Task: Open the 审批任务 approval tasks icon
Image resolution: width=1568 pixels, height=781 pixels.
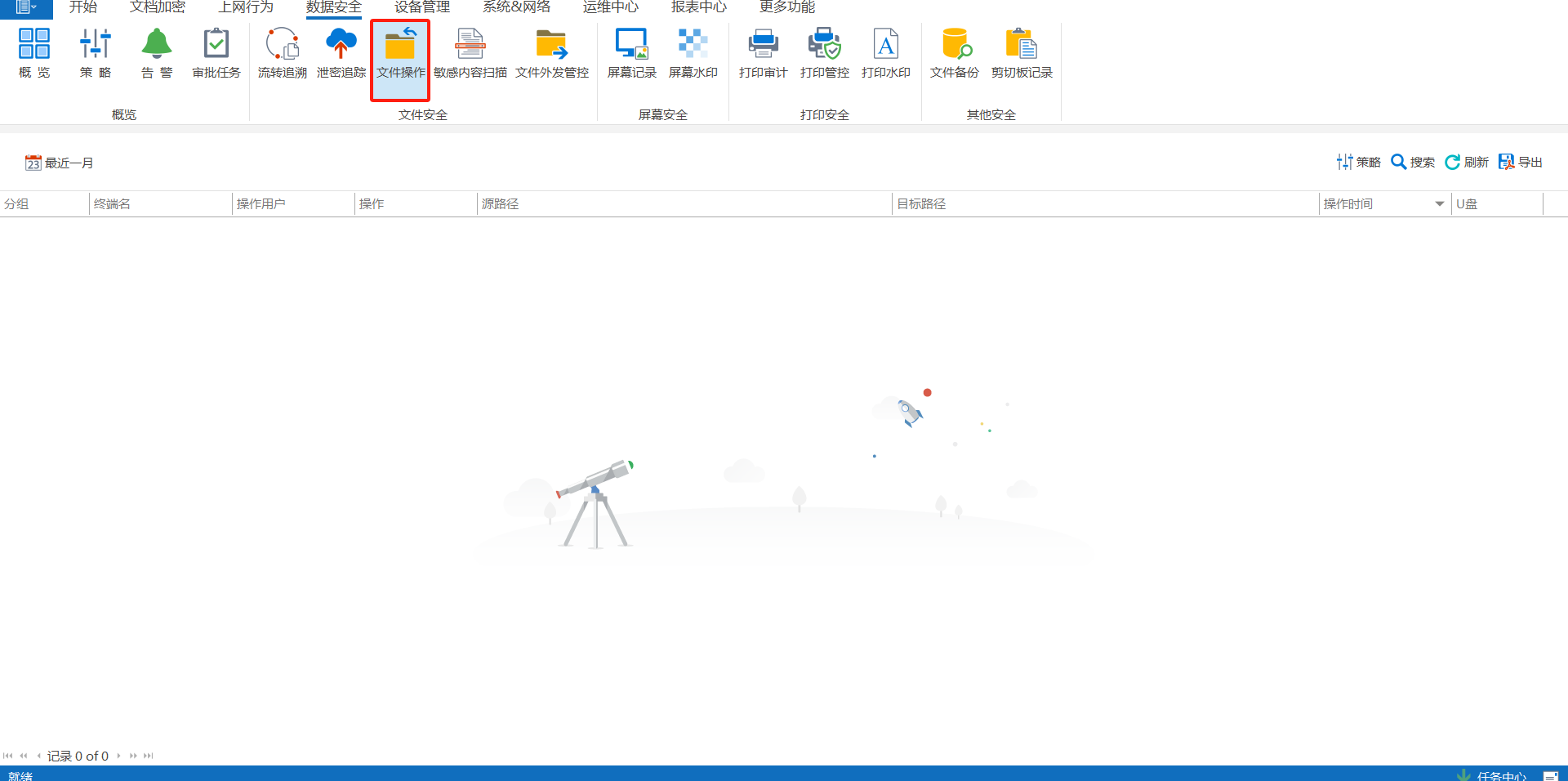Action: [x=216, y=53]
